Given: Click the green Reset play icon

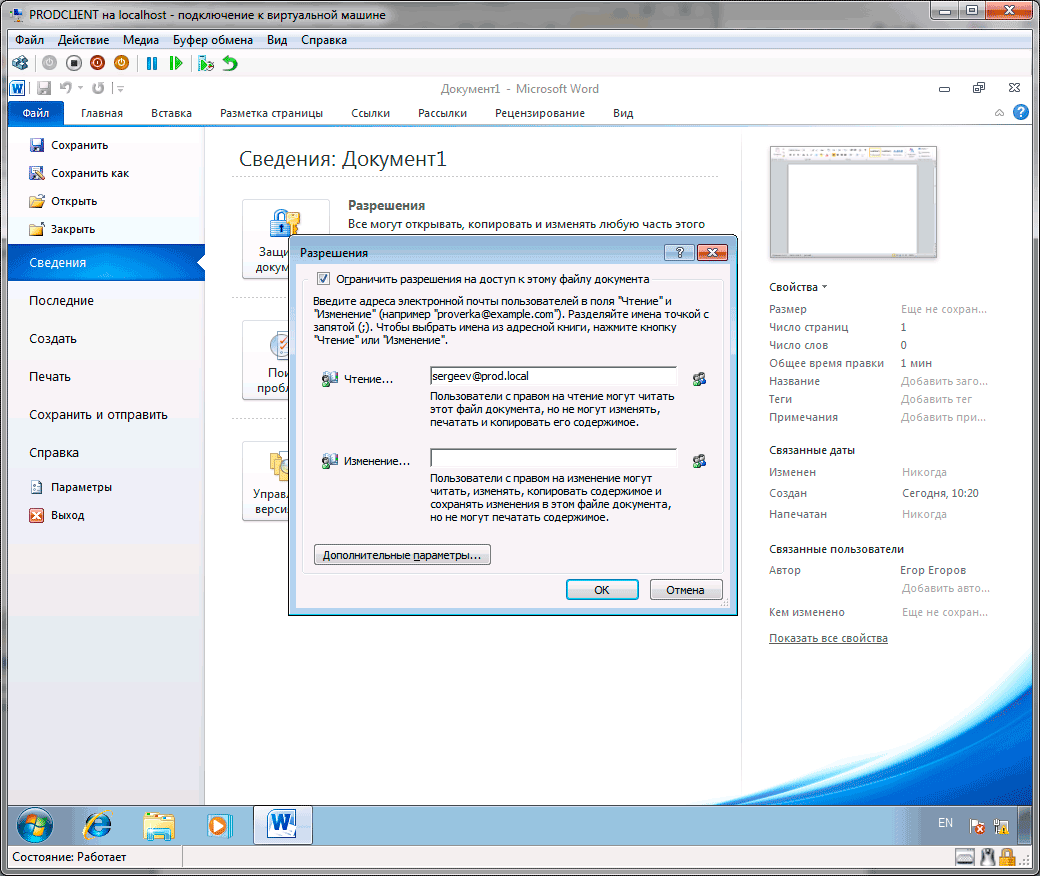Looking at the screenshot, I should (x=176, y=63).
